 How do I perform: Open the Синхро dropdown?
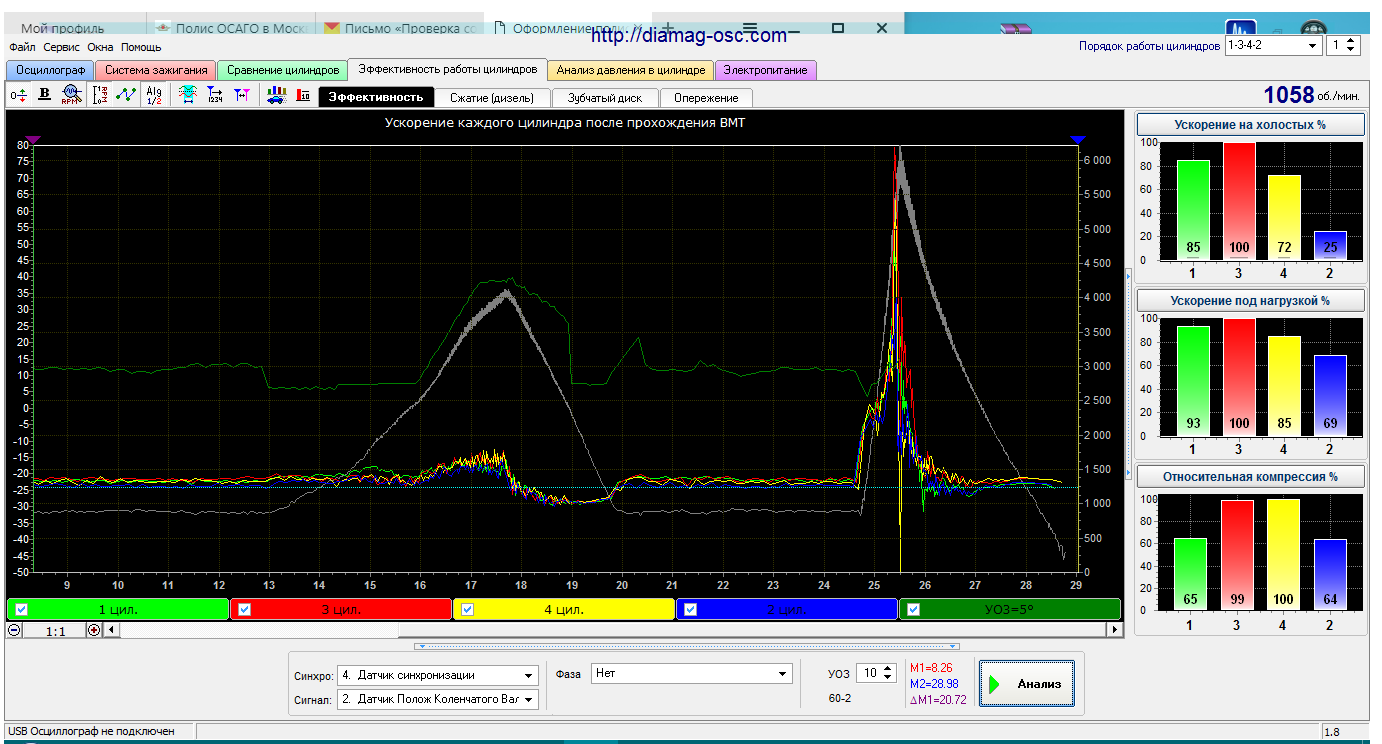coord(437,675)
